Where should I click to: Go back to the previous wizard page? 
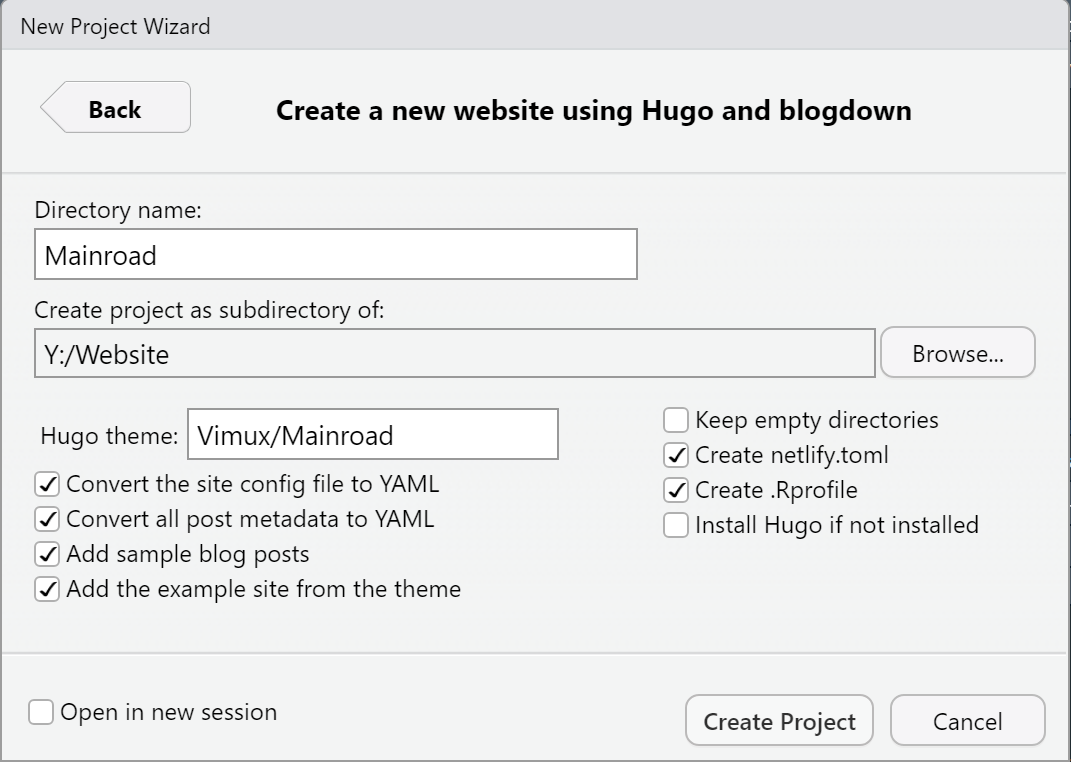pos(115,107)
